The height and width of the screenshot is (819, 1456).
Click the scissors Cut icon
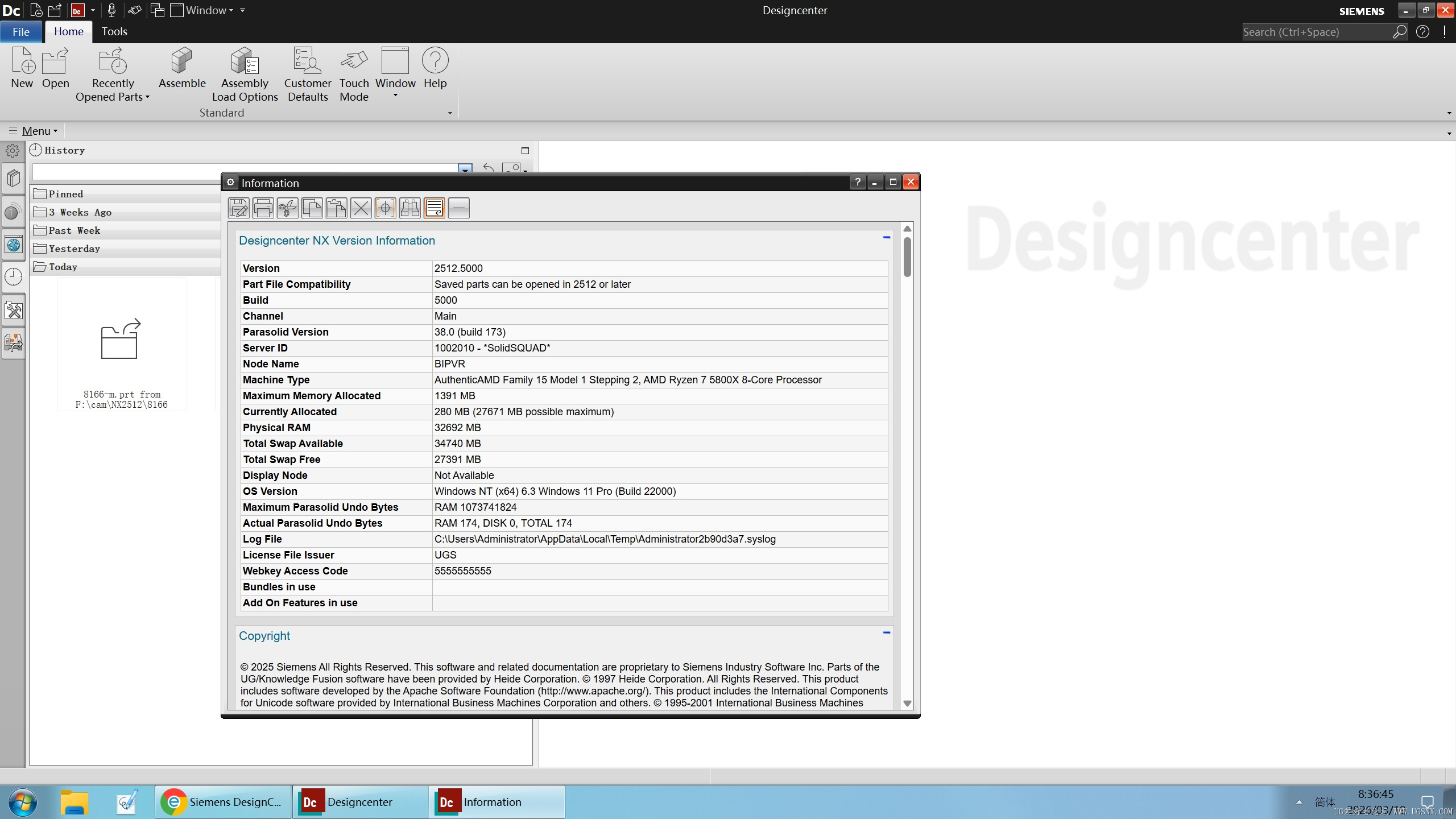coord(288,208)
